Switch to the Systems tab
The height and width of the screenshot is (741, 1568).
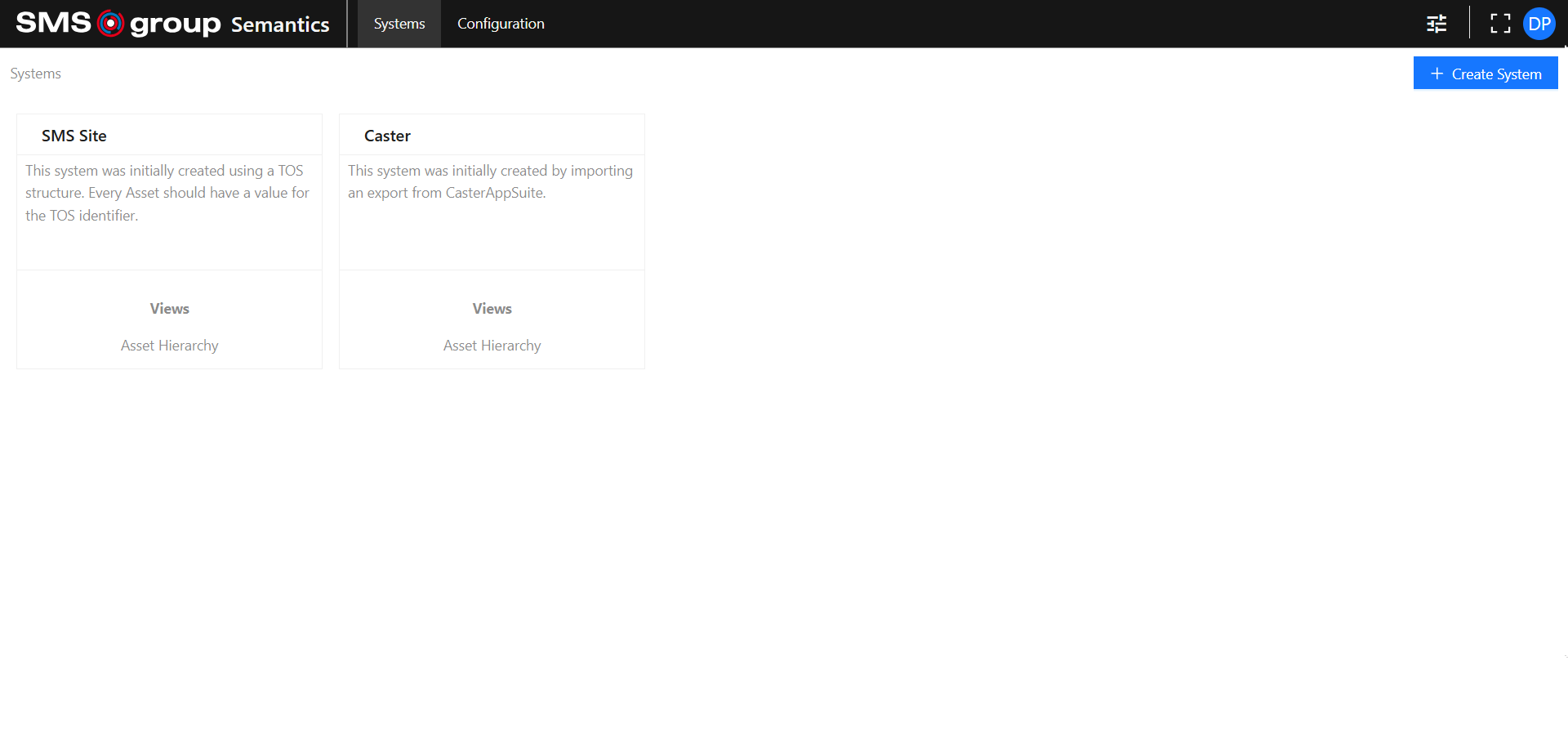pos(399,24)
